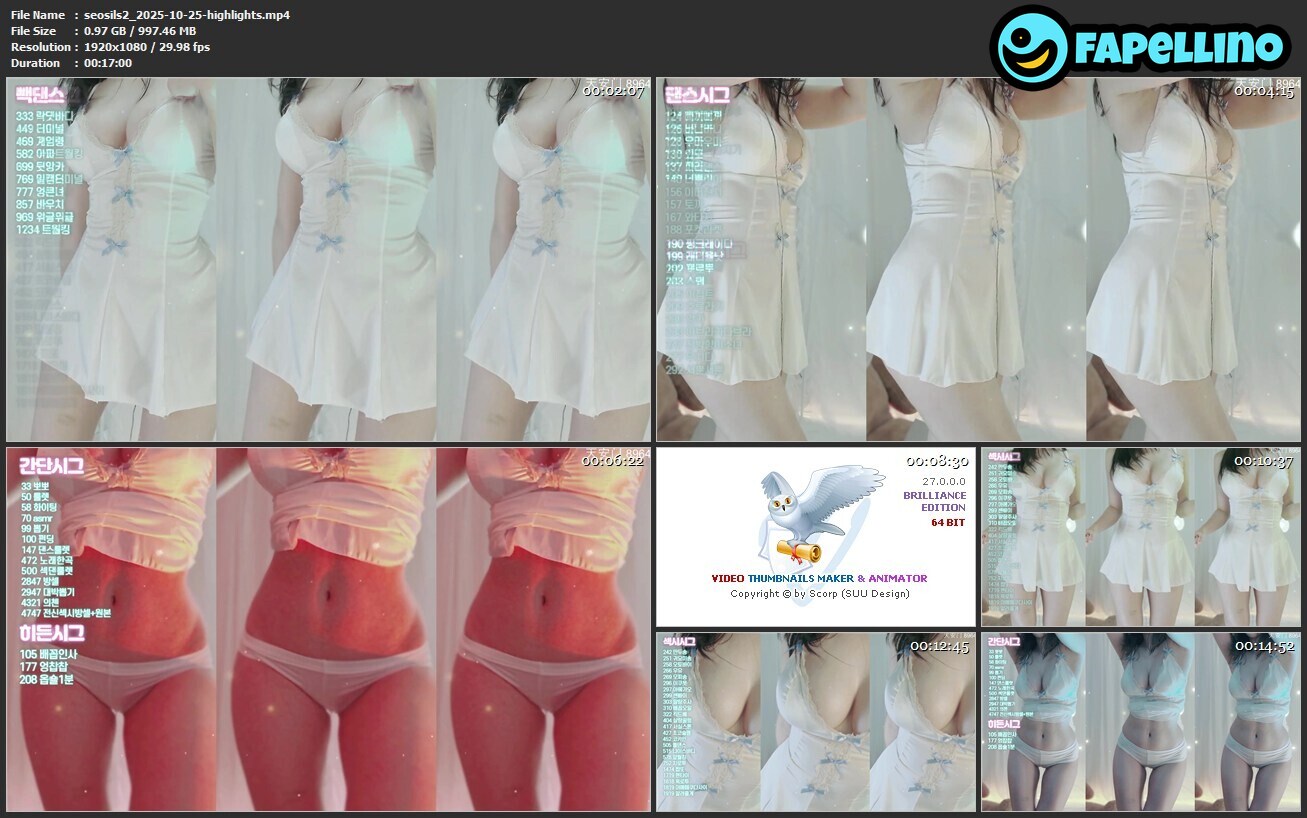Click the 27.0.0.0 version number
The image size is (1307, 818).
943,481
